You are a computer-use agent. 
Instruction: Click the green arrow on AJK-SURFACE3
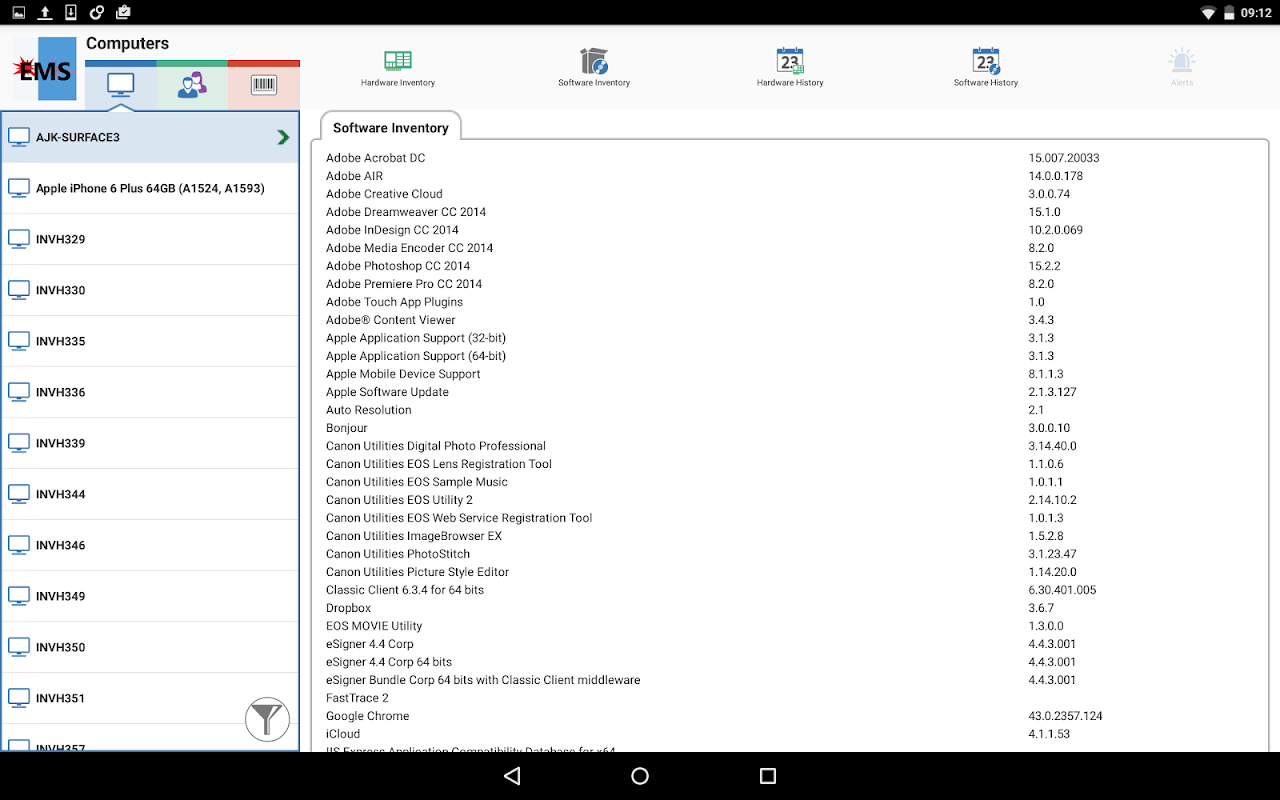[x=284, y=137]
